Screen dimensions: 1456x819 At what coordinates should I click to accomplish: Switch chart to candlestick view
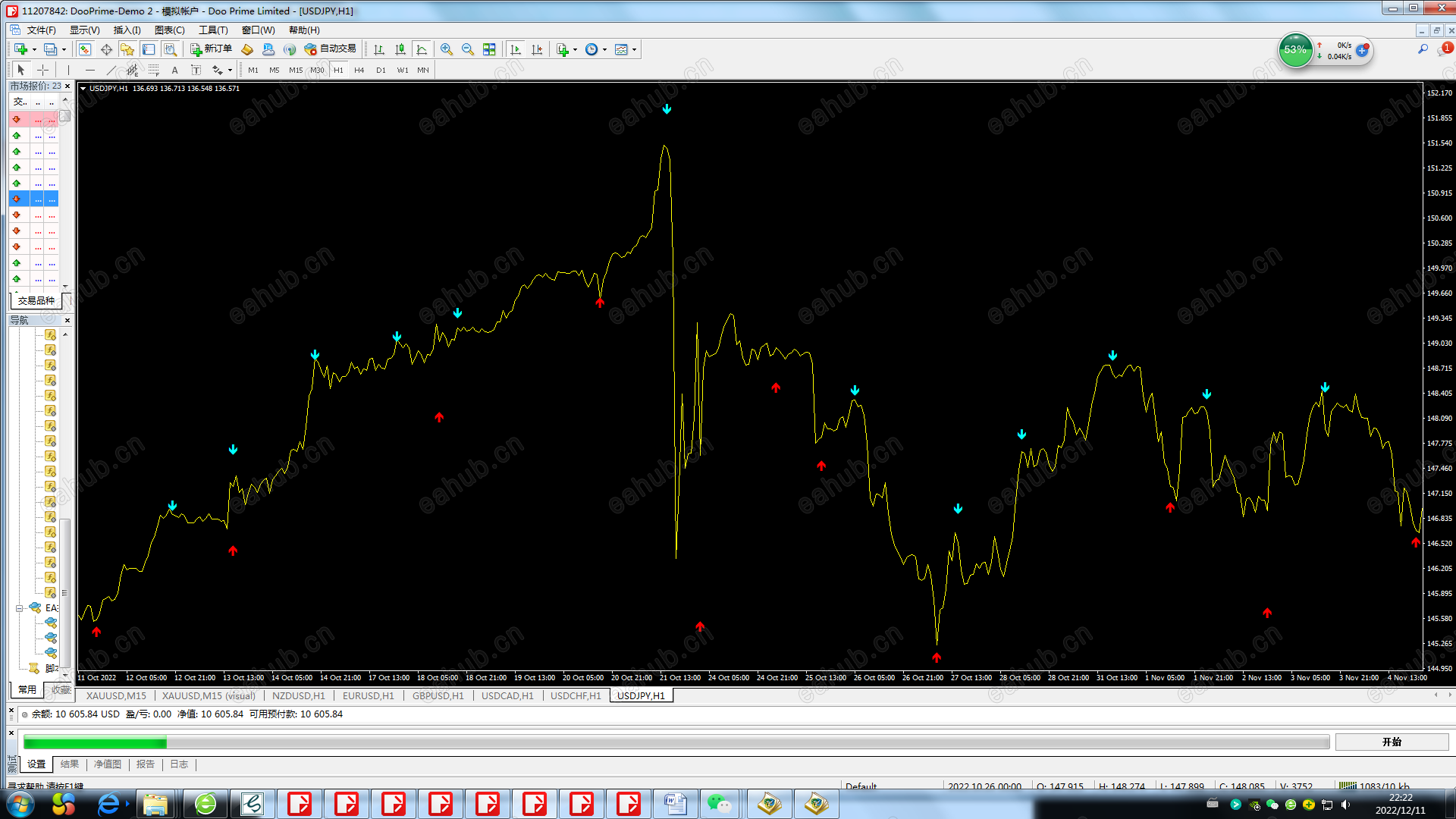click(x=400, y=49)
